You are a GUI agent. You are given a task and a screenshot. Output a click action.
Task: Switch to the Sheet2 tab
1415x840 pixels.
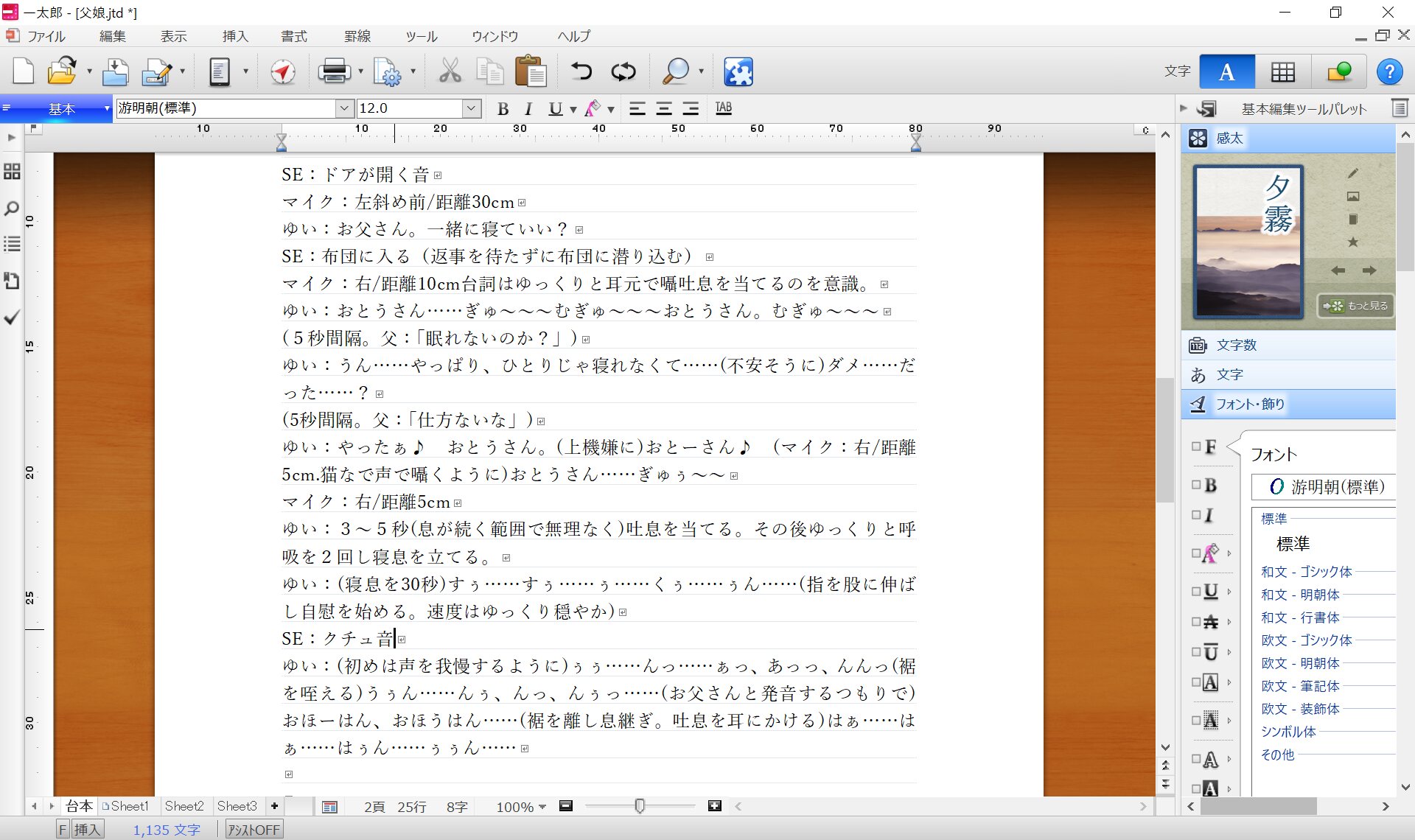(x=184, y=806)
